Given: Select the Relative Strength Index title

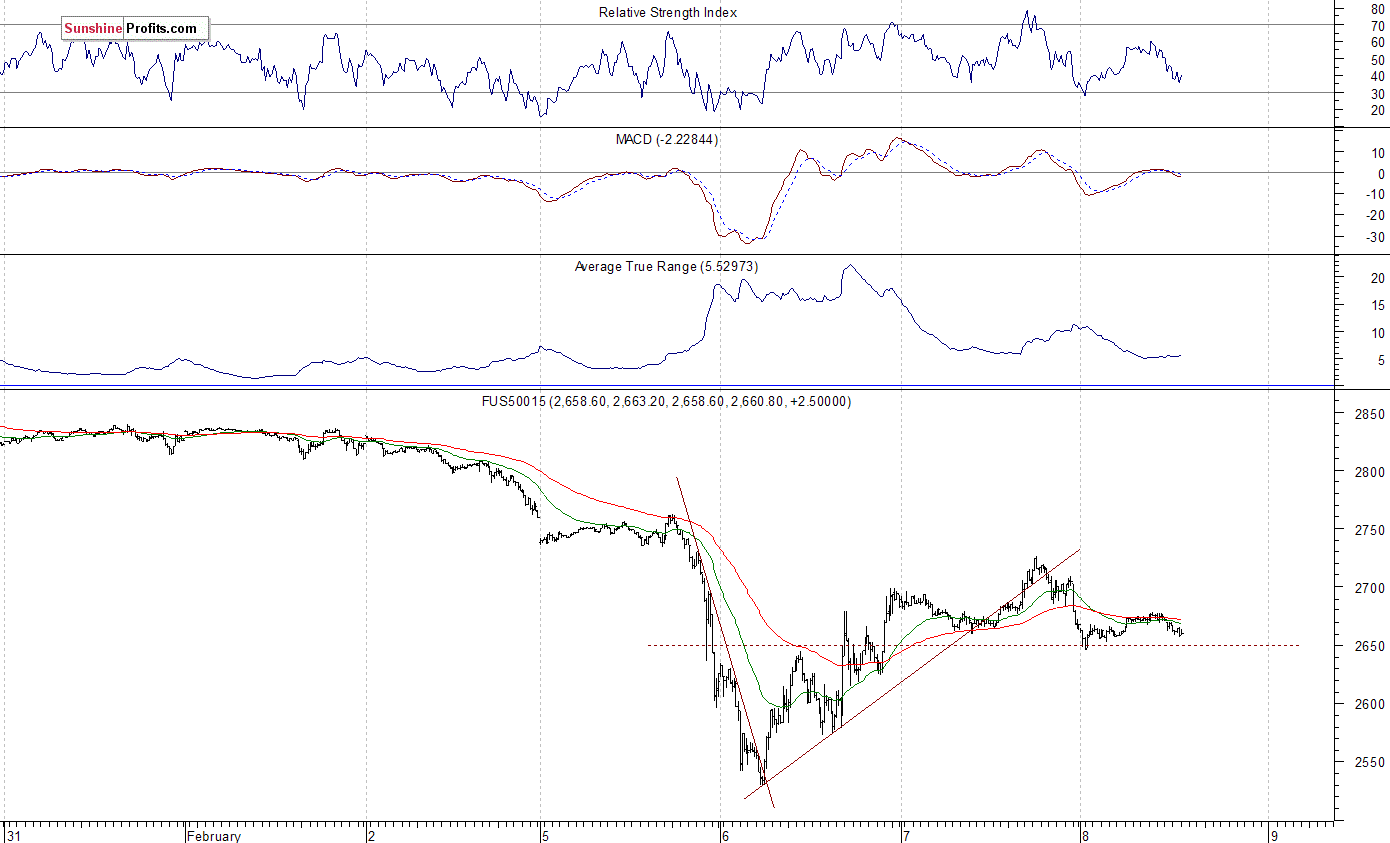Looking at the screenshot, I should click(668, 12).
